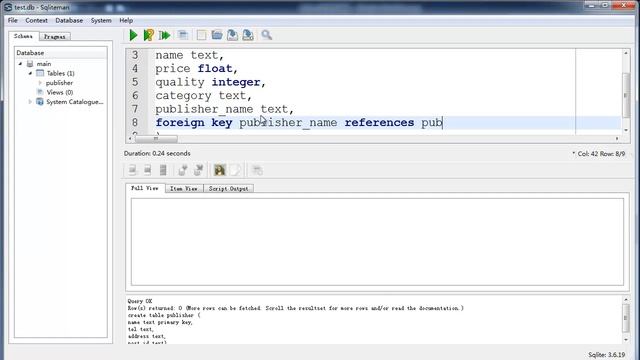Switch to the Pragmas tab
The image size is (640, 360).
pyautogui.click(x=55, y=37)
